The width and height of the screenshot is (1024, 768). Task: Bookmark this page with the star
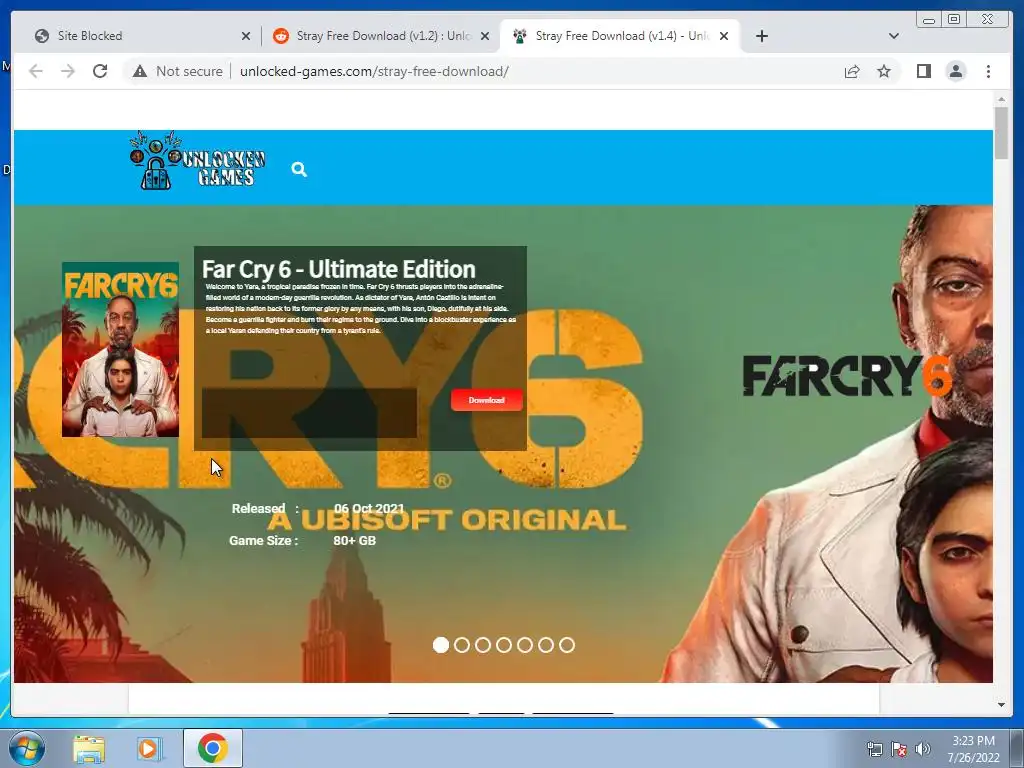coord(884,71)
